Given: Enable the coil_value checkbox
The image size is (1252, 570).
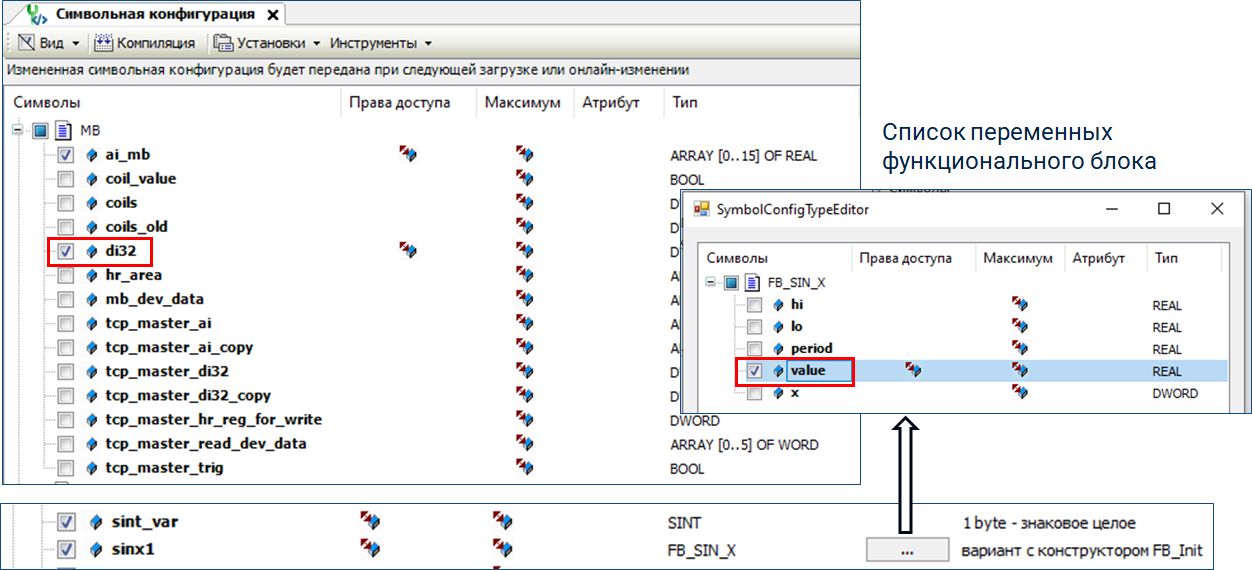Looking at the screenshot, I should [65, 179].
